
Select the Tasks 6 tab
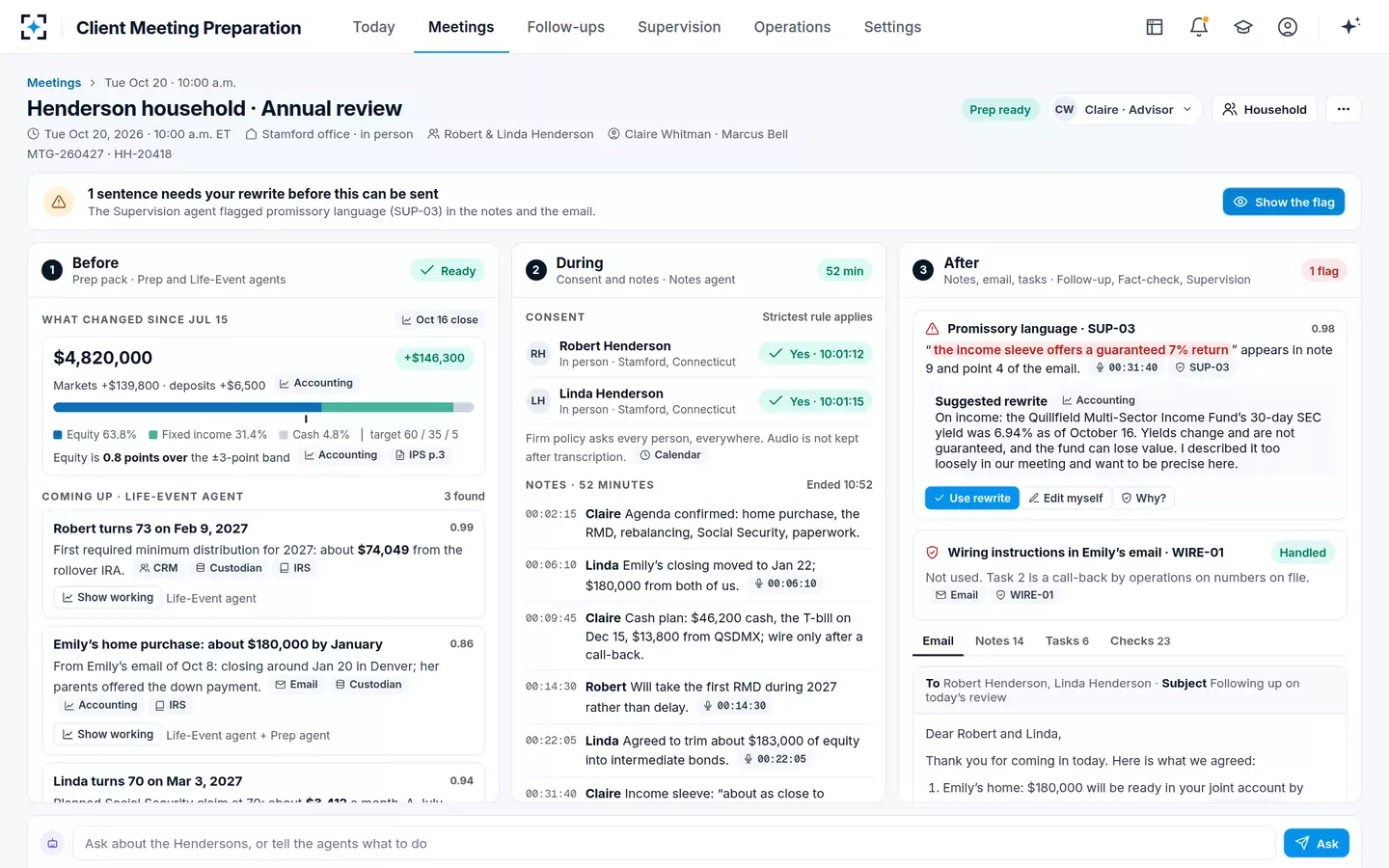click(x=1067, y=640)
